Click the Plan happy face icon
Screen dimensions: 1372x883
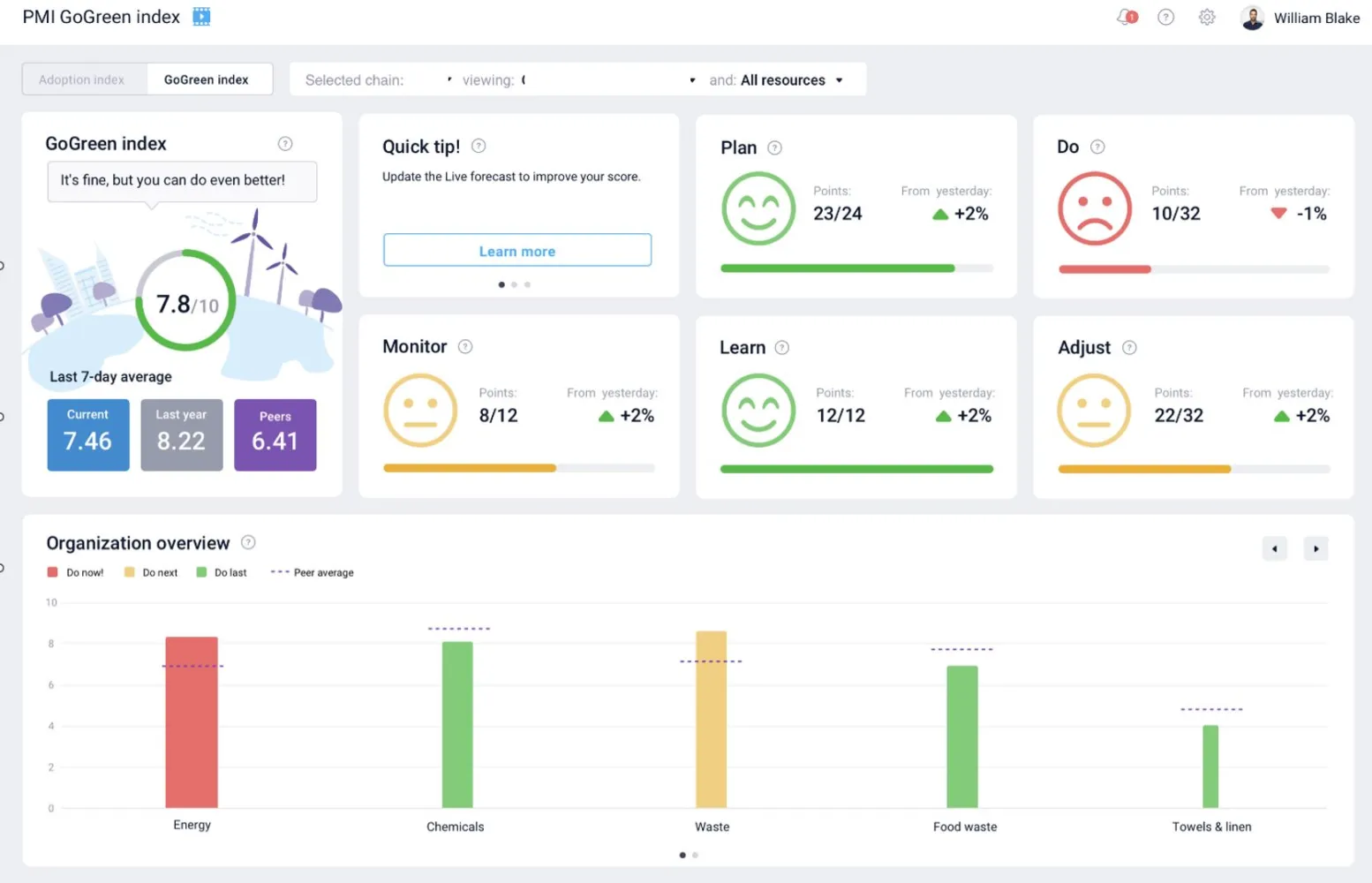(758, 208)
